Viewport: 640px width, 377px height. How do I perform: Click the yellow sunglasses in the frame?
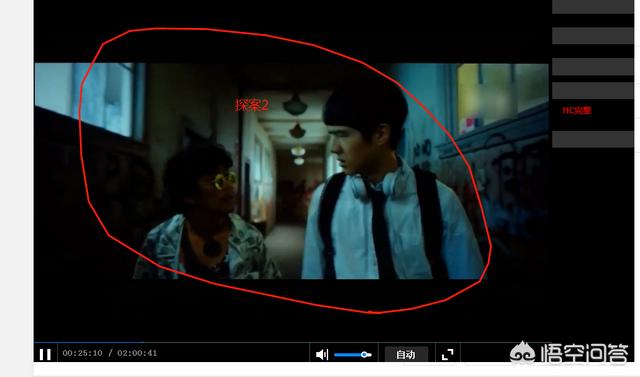click(x=224, y=180)
